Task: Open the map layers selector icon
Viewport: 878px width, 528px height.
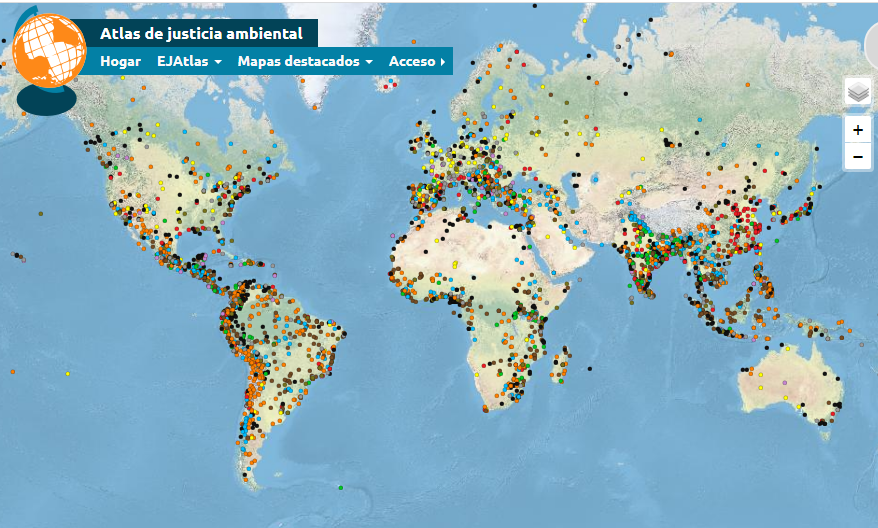Action: (858, 92)
